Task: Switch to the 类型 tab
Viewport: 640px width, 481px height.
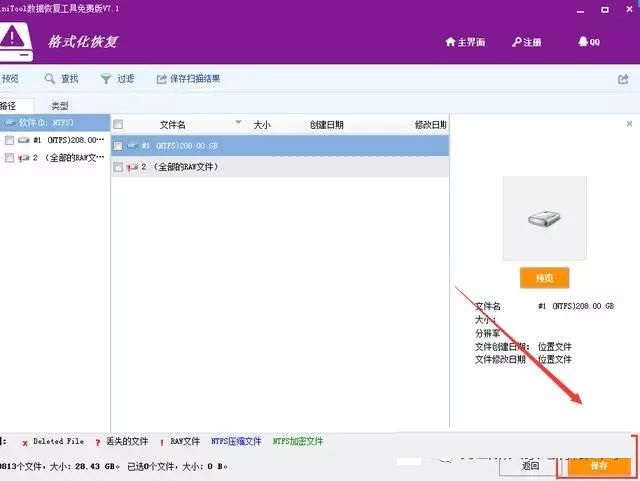Action: coord(60,106)
